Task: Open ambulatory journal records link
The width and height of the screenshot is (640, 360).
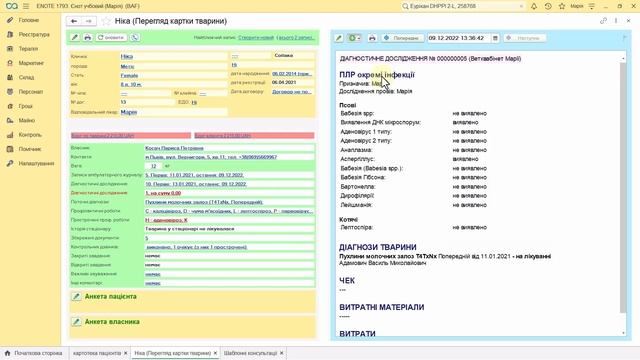Action: tap(195, 175)
